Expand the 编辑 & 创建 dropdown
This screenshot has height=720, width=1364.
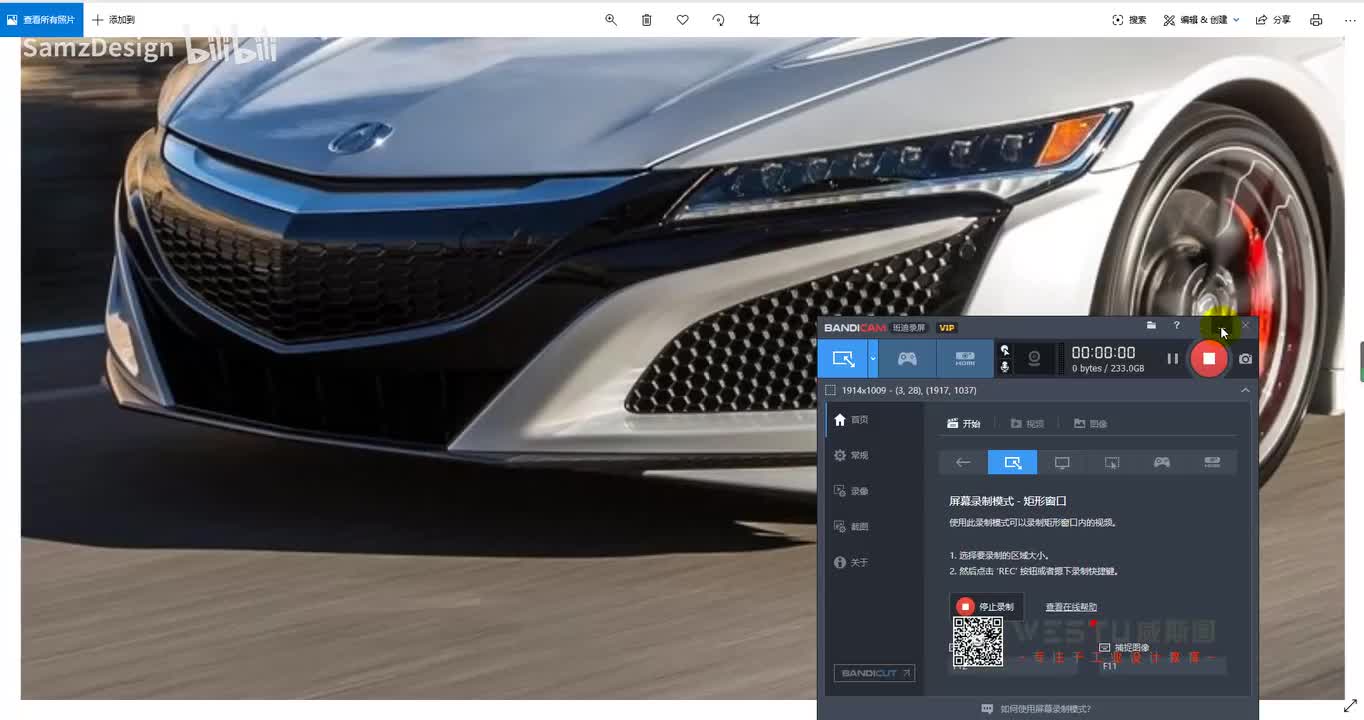pyautogui.click(x=1201, y=20)
